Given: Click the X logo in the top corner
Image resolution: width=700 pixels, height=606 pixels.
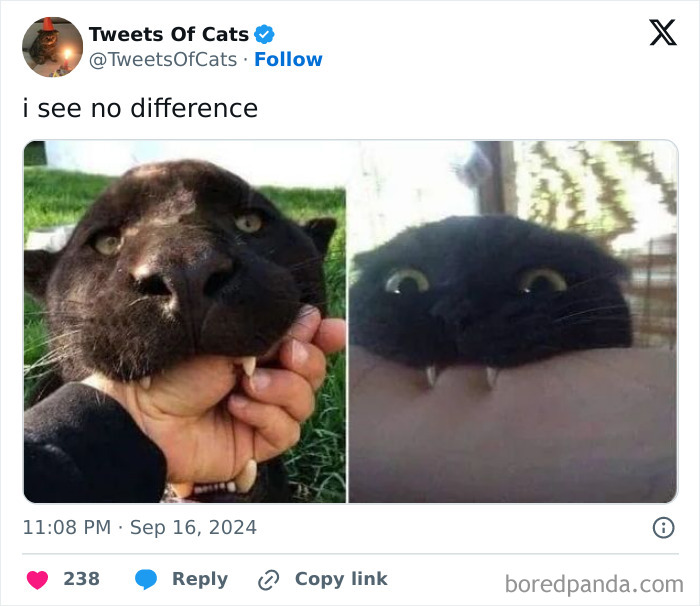Looking at the screenshot, I should 662,33.
